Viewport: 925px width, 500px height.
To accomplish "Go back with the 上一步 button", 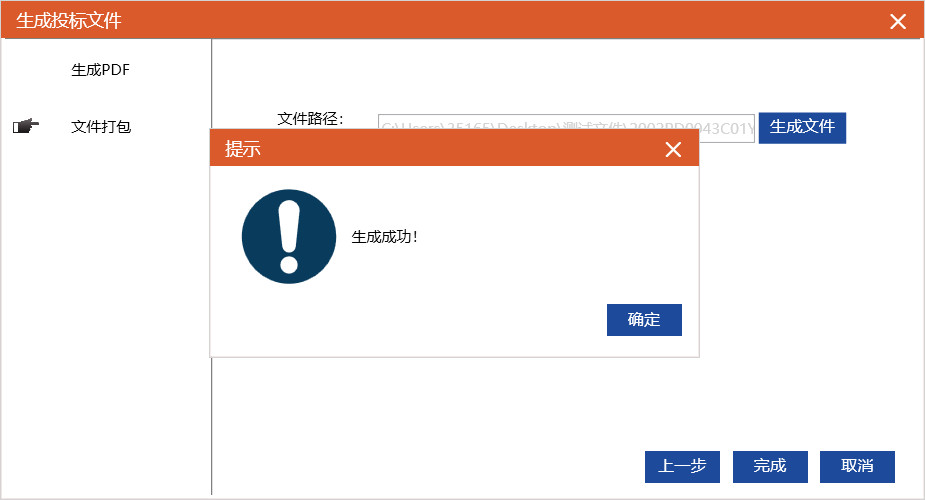I will [x=682, y=466].
